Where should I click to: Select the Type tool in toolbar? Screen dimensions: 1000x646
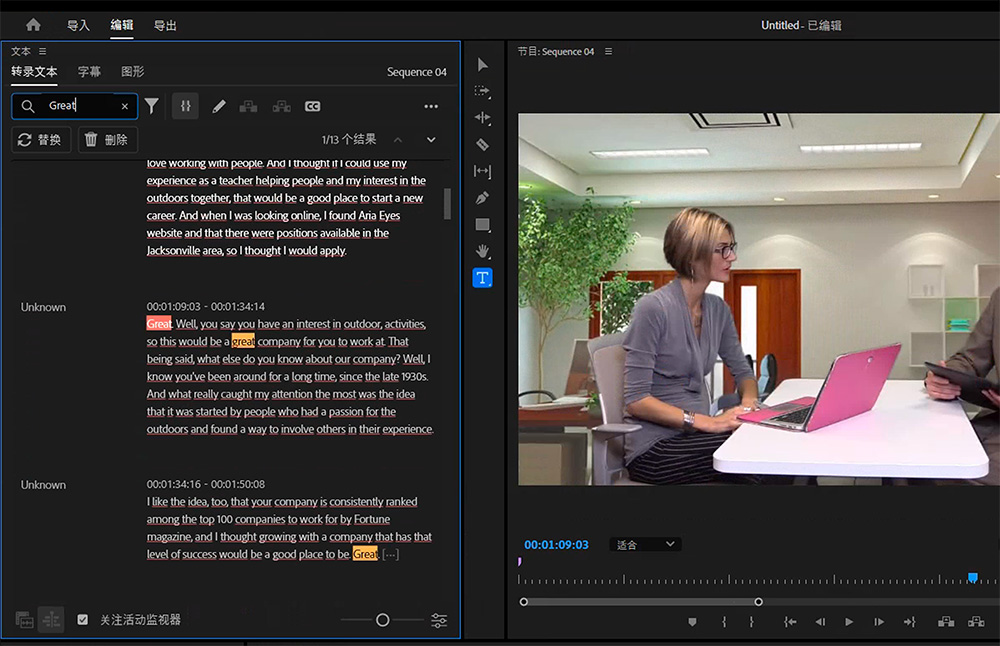pyautogui.click(x=483, y=278)
